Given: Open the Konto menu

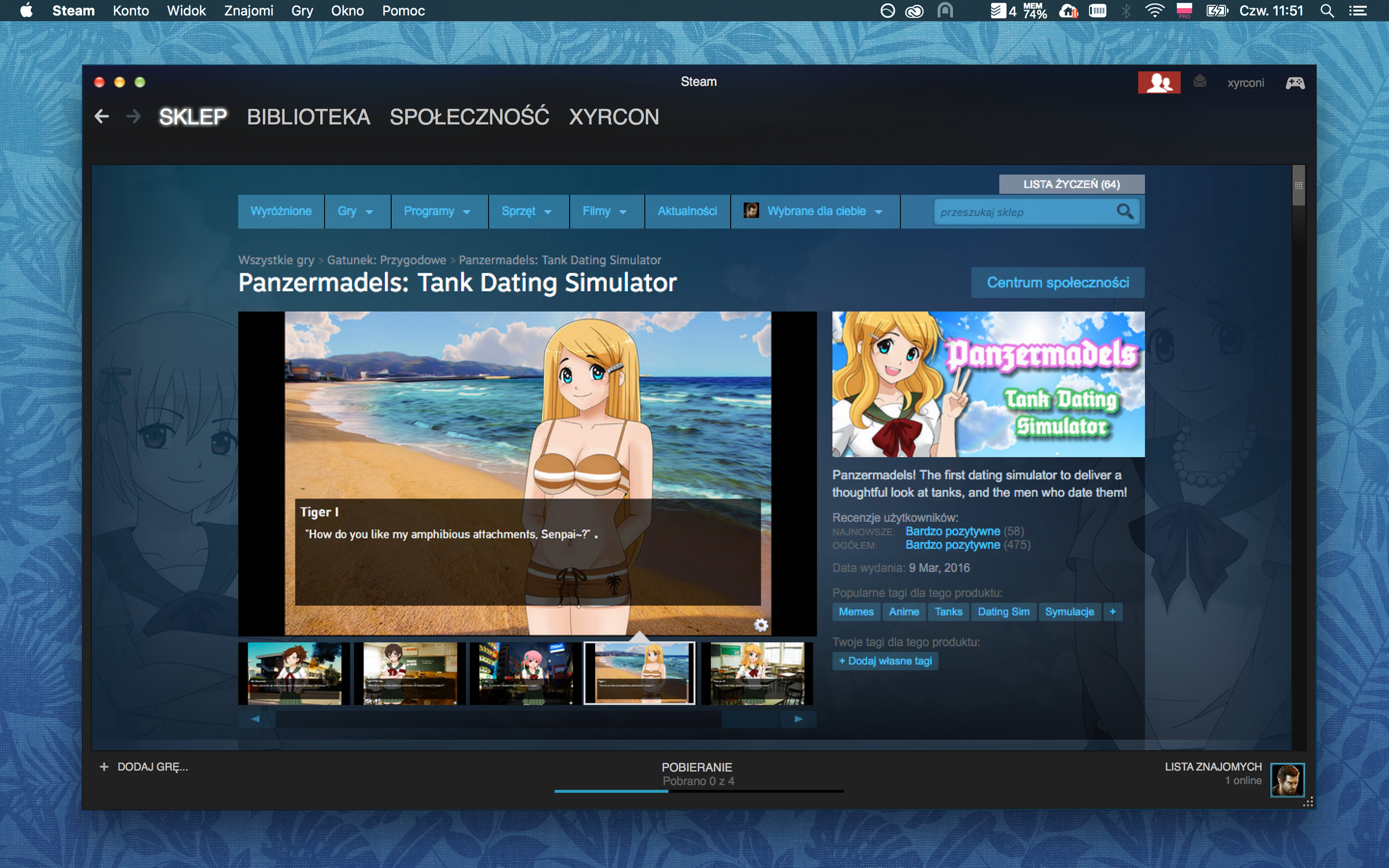Looking at the screenshot, I should point(131,11).
